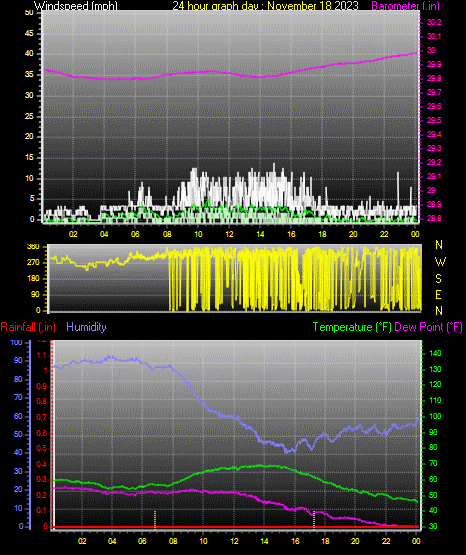This screenshot has width=466, height=555.
Task: Click the 12 hour tick on wind graph
Action: pyautogui.click(x=229, y=234)
